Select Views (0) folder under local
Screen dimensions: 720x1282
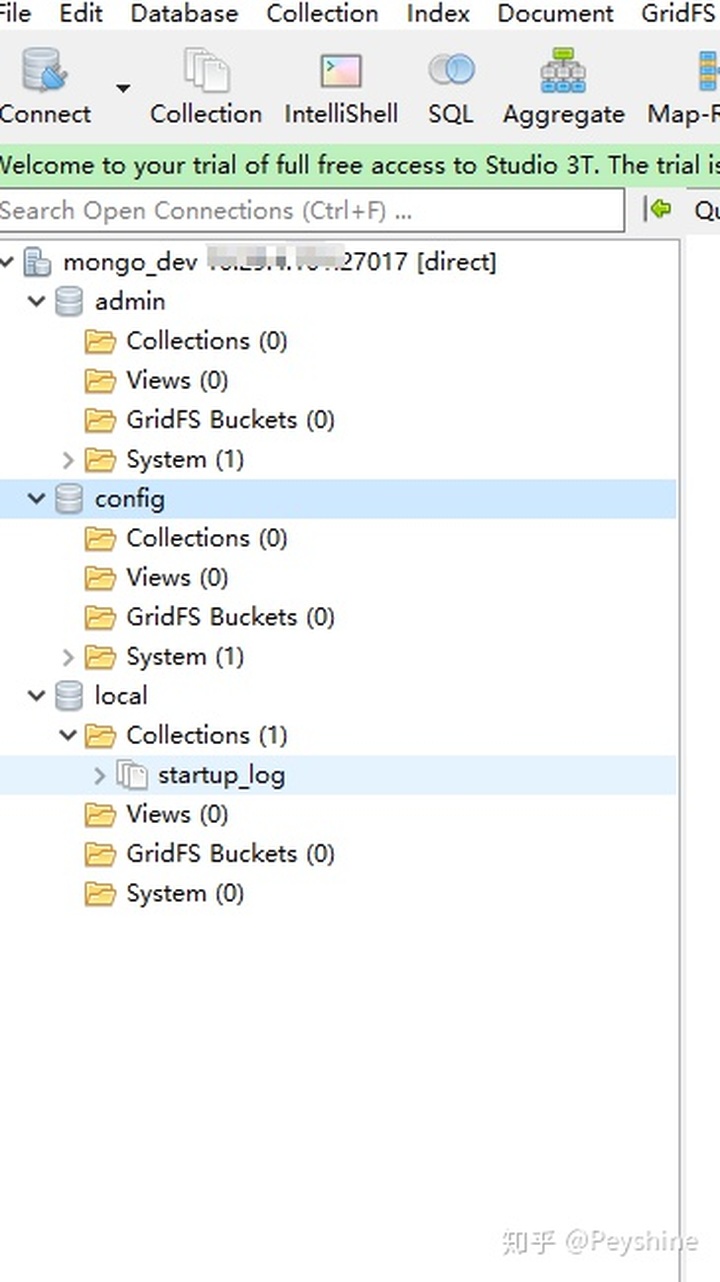156,814
